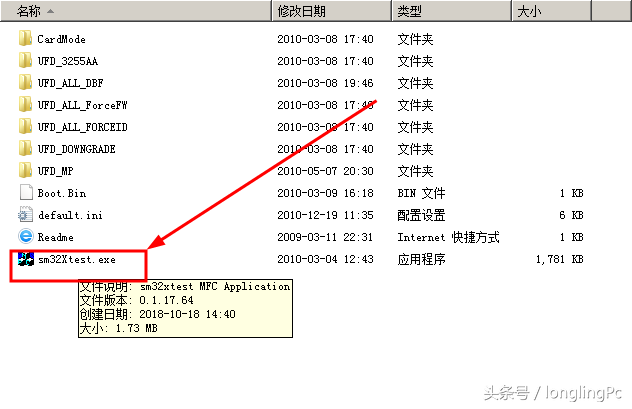Click the date 2010-03-09 16:18
This screenshot has width=632, height=409.
pos(325,193)
